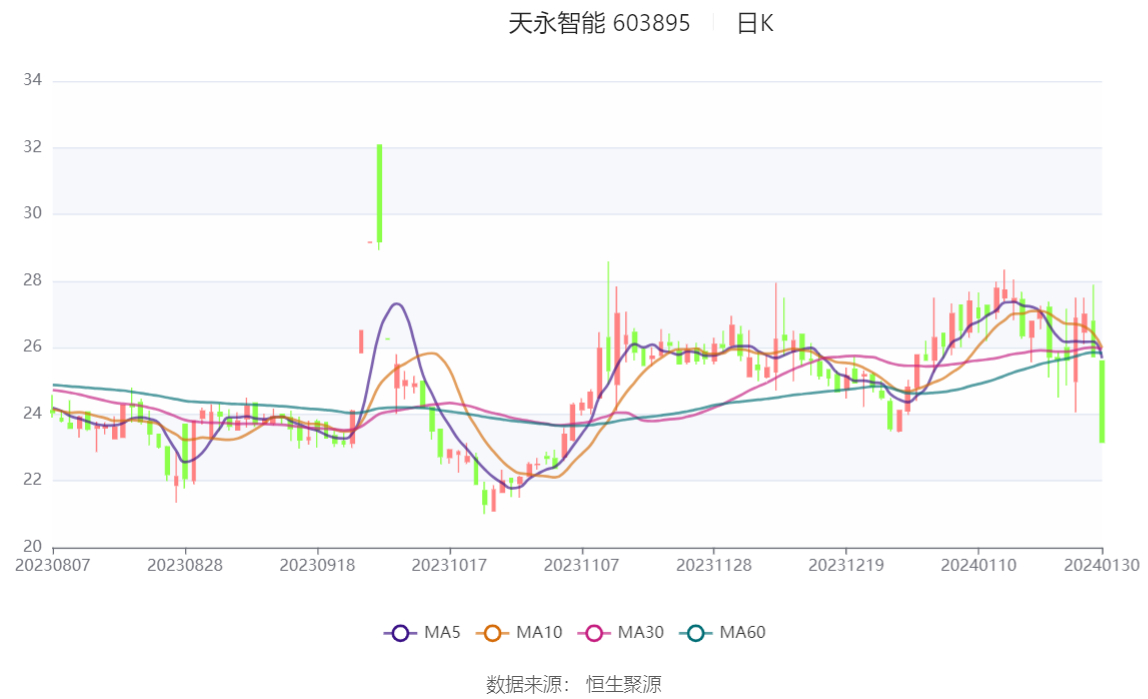Click the x-axis date label 20230807

(x=53, y=565)
